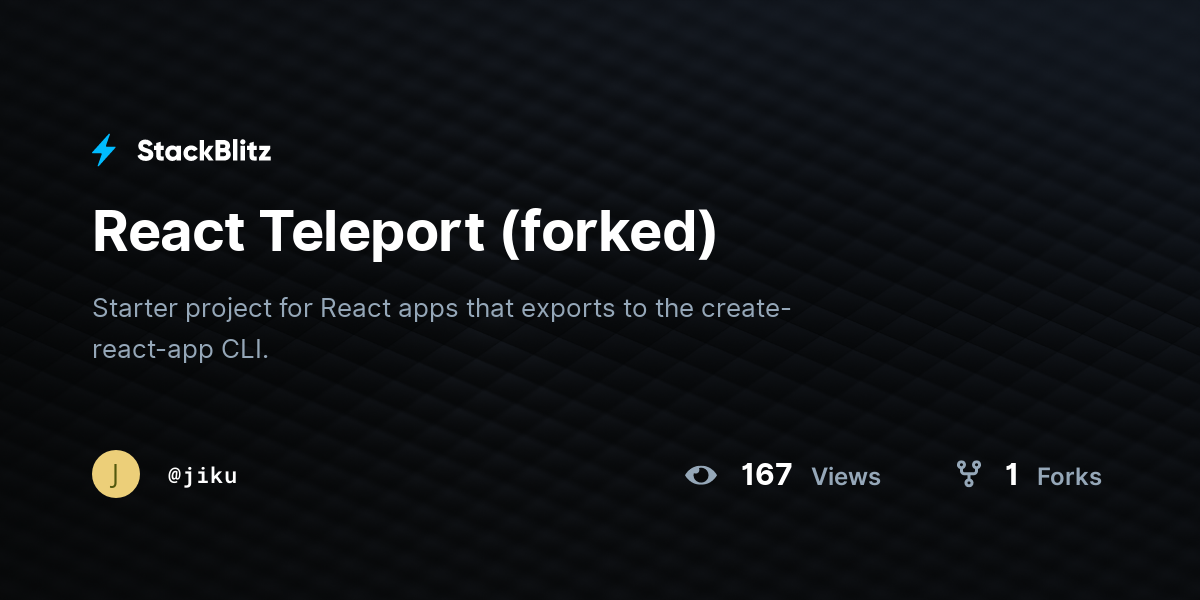This screenshot has height=600, width=1200.
Task: Click the word React in heading
Action: pos(168,233)
